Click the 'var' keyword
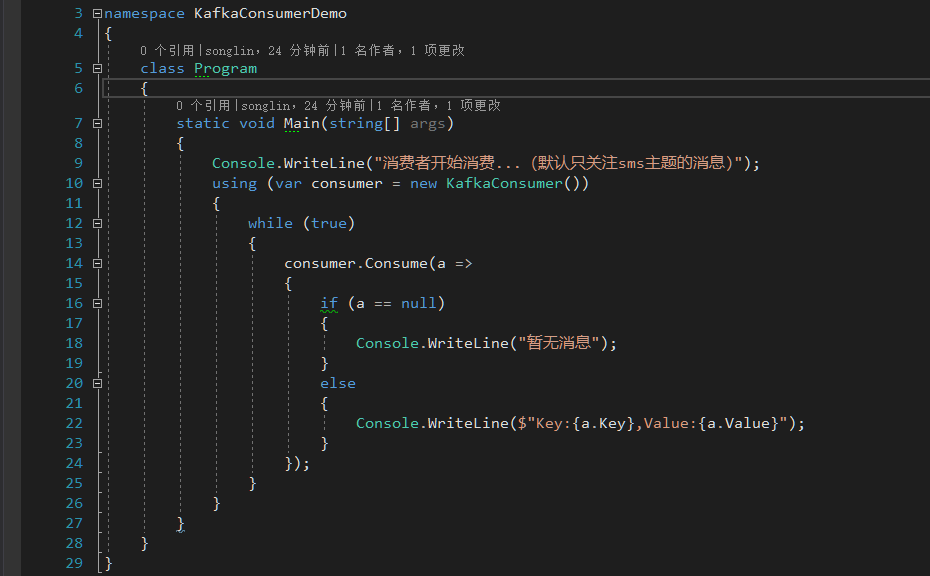This screenshot has height=576, width=930. coord(288,184)
